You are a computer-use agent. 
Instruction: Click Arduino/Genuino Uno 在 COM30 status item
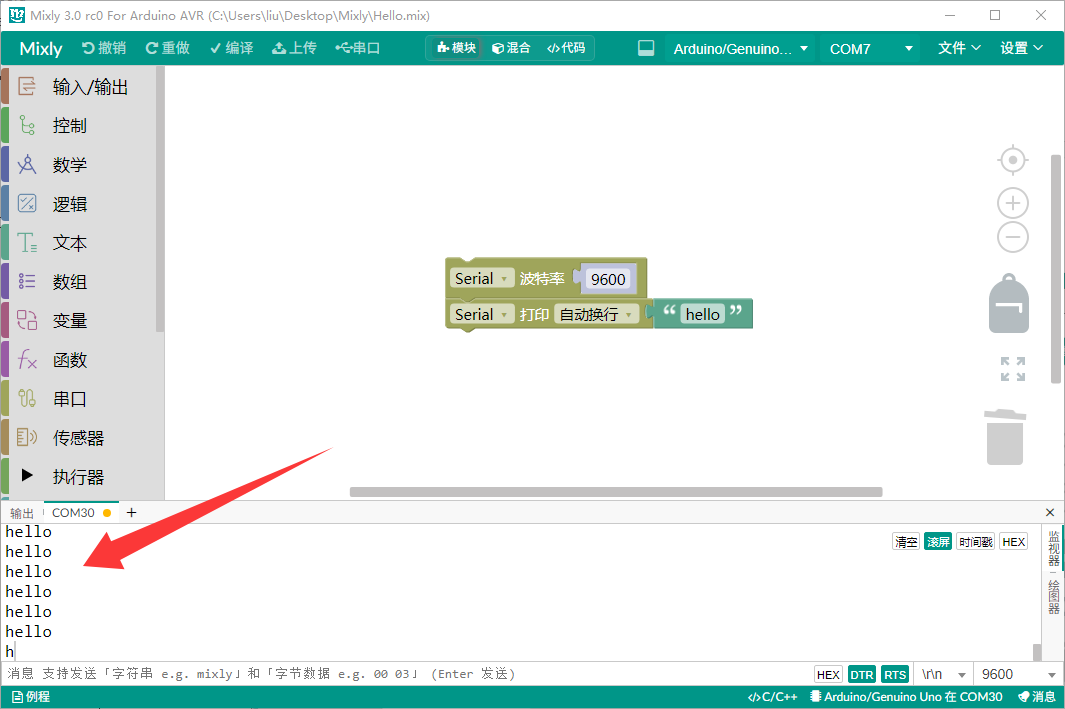coord(906,697)
